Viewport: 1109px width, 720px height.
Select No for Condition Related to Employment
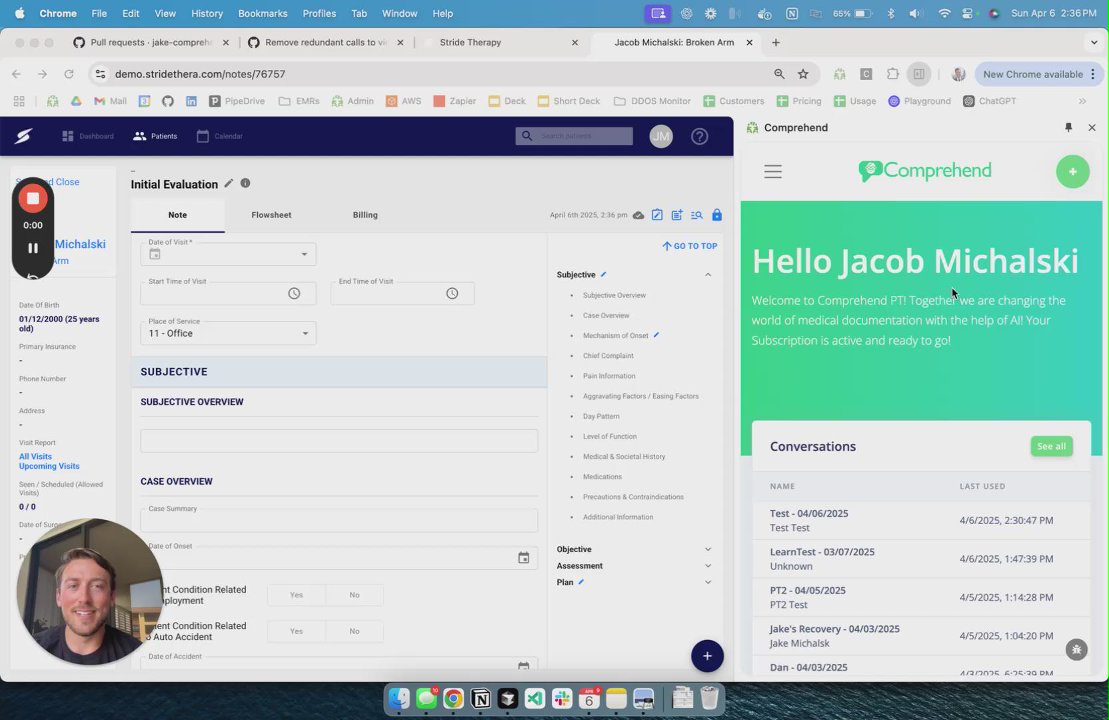(x=354, y=595)
